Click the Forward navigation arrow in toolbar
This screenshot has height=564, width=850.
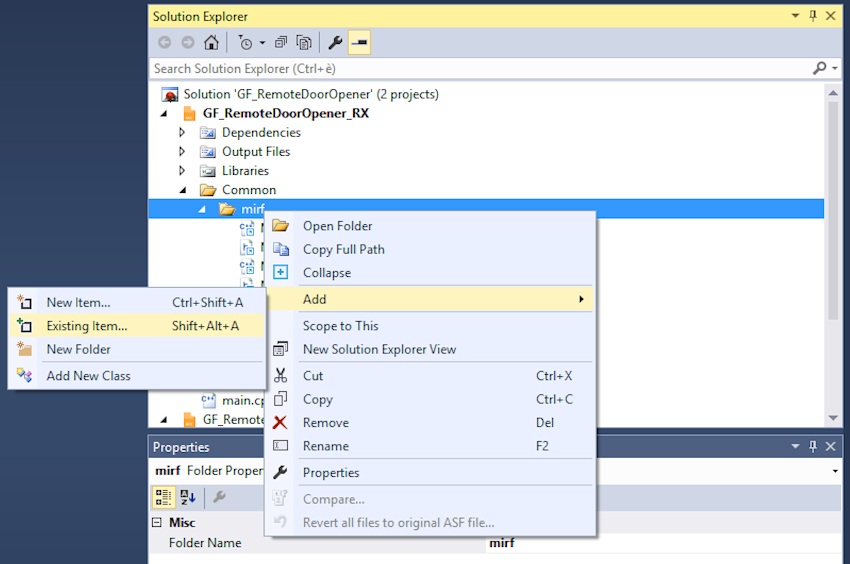coord(188,42)
